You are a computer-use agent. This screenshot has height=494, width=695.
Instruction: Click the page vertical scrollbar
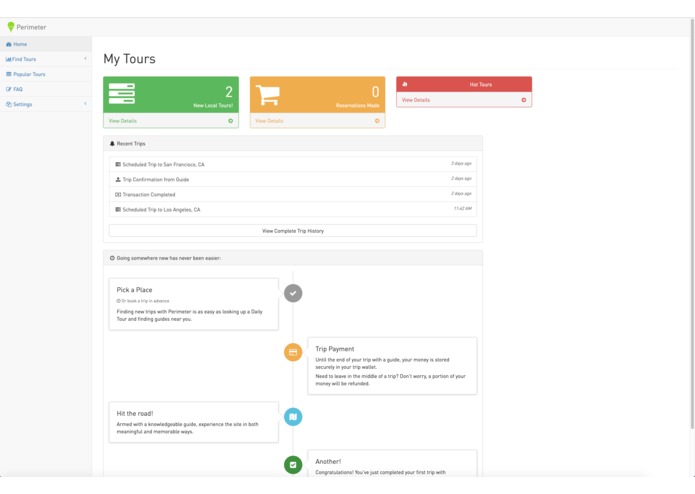(692, 226)
